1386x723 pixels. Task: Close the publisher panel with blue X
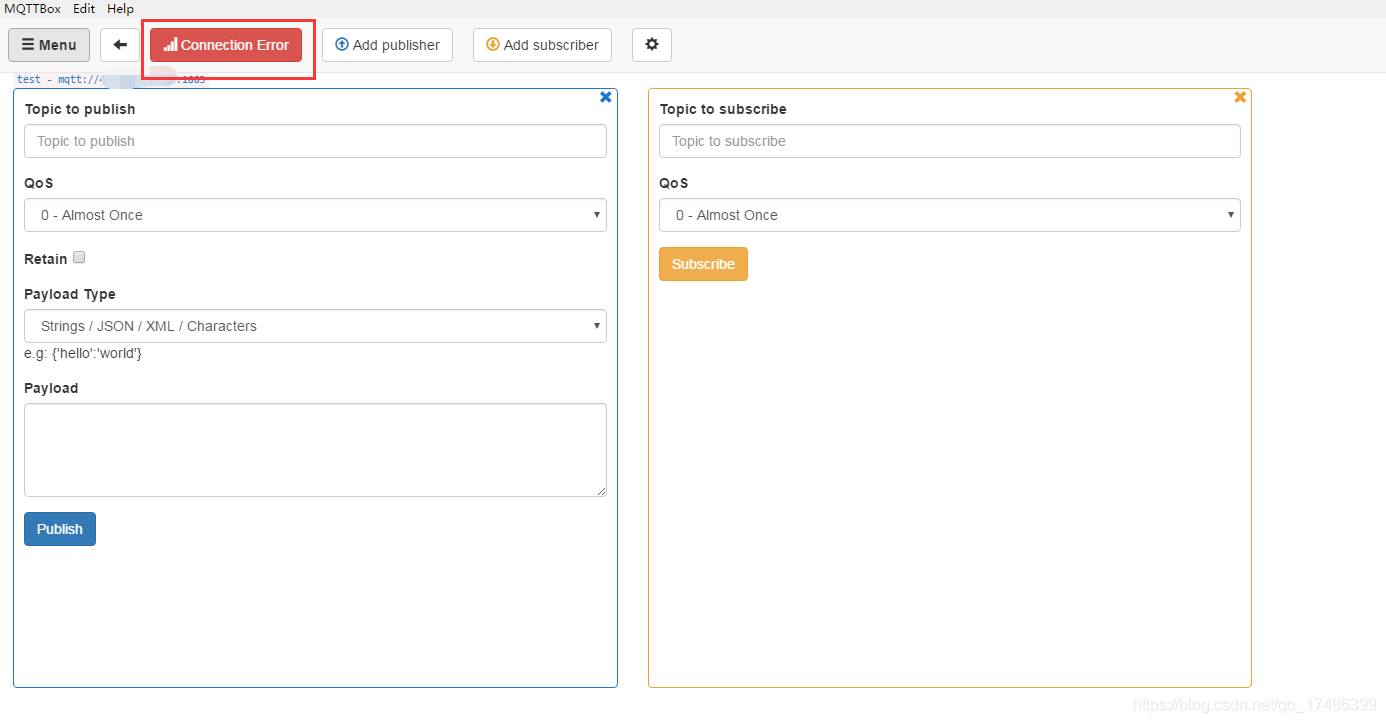[x=605, y=97]
